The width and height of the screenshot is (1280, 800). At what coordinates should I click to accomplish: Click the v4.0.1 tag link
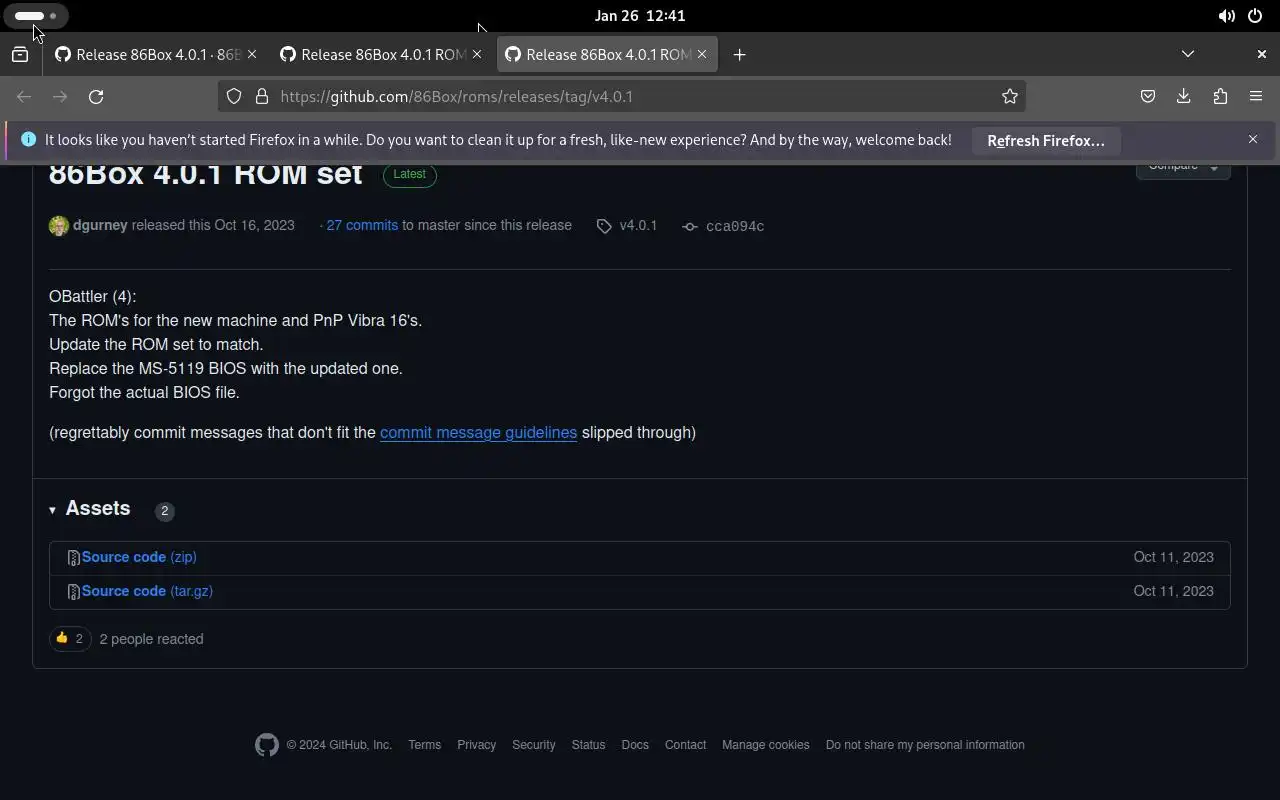coord(638,226)
